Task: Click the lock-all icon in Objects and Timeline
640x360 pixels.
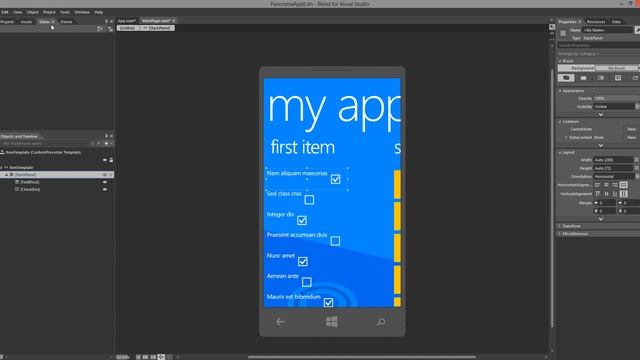Action: pos(111,160)
